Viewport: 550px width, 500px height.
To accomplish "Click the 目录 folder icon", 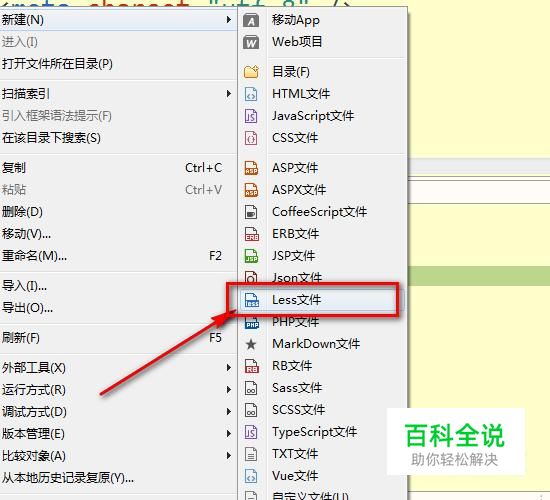I will click(x=251, y=72).
